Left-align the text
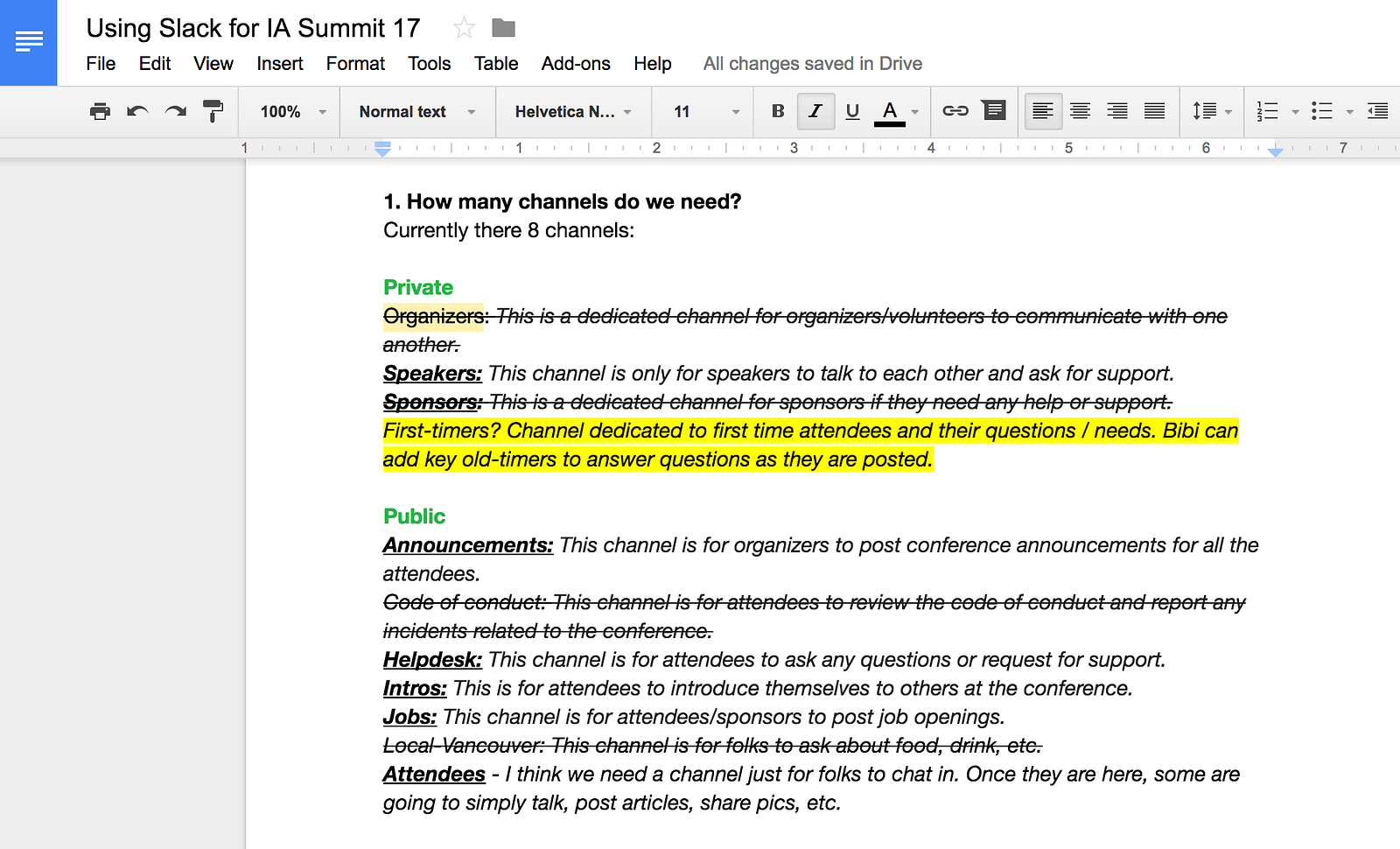Screen dimensions: 1400x849 click(1043, 111)
